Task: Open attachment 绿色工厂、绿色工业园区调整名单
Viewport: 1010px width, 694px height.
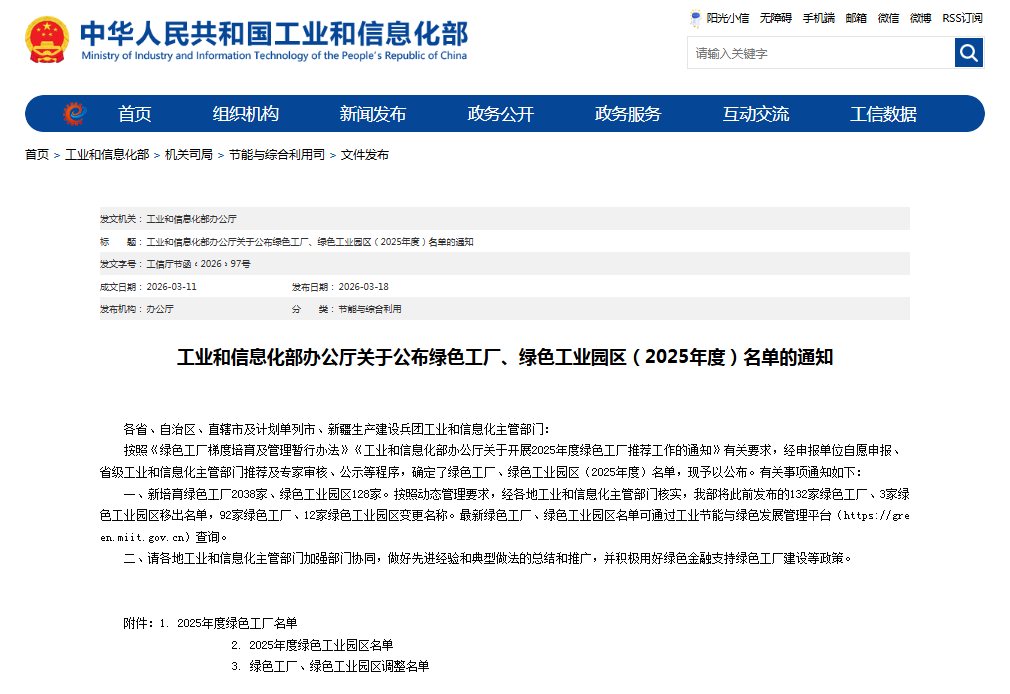Action: [x=339, y=666]
